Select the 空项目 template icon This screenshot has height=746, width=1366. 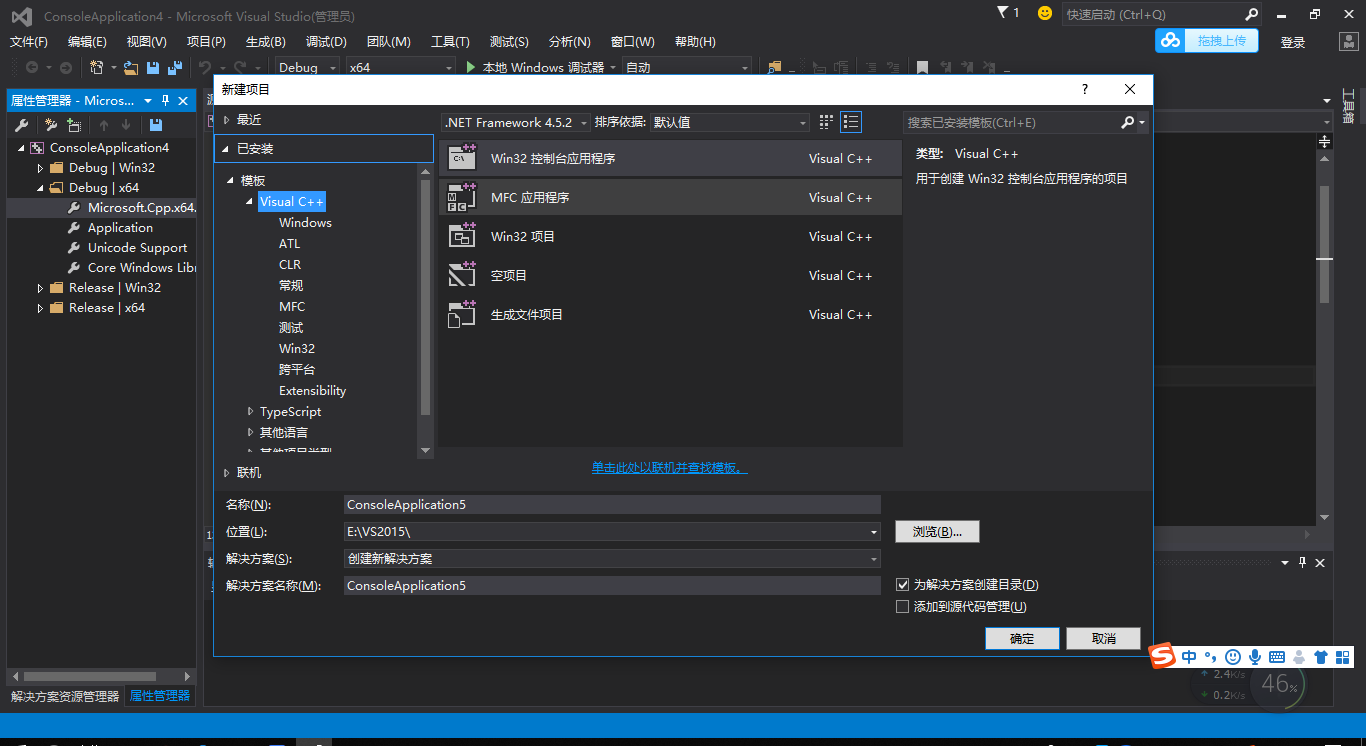coord(462,275)
